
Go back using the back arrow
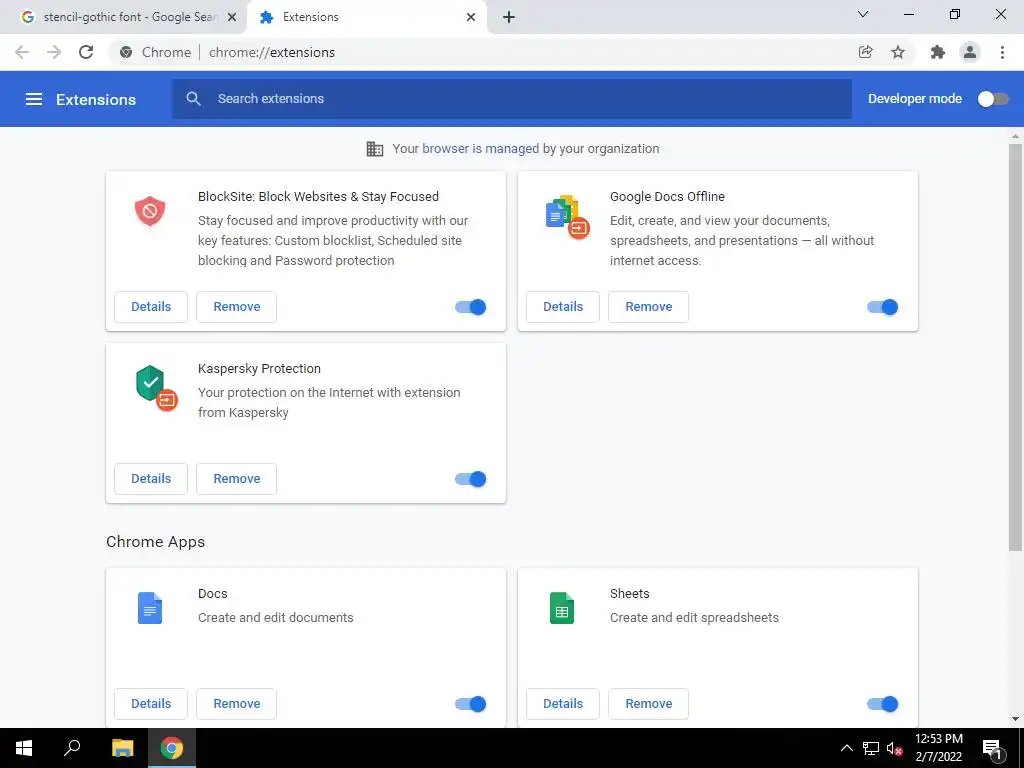22,52
